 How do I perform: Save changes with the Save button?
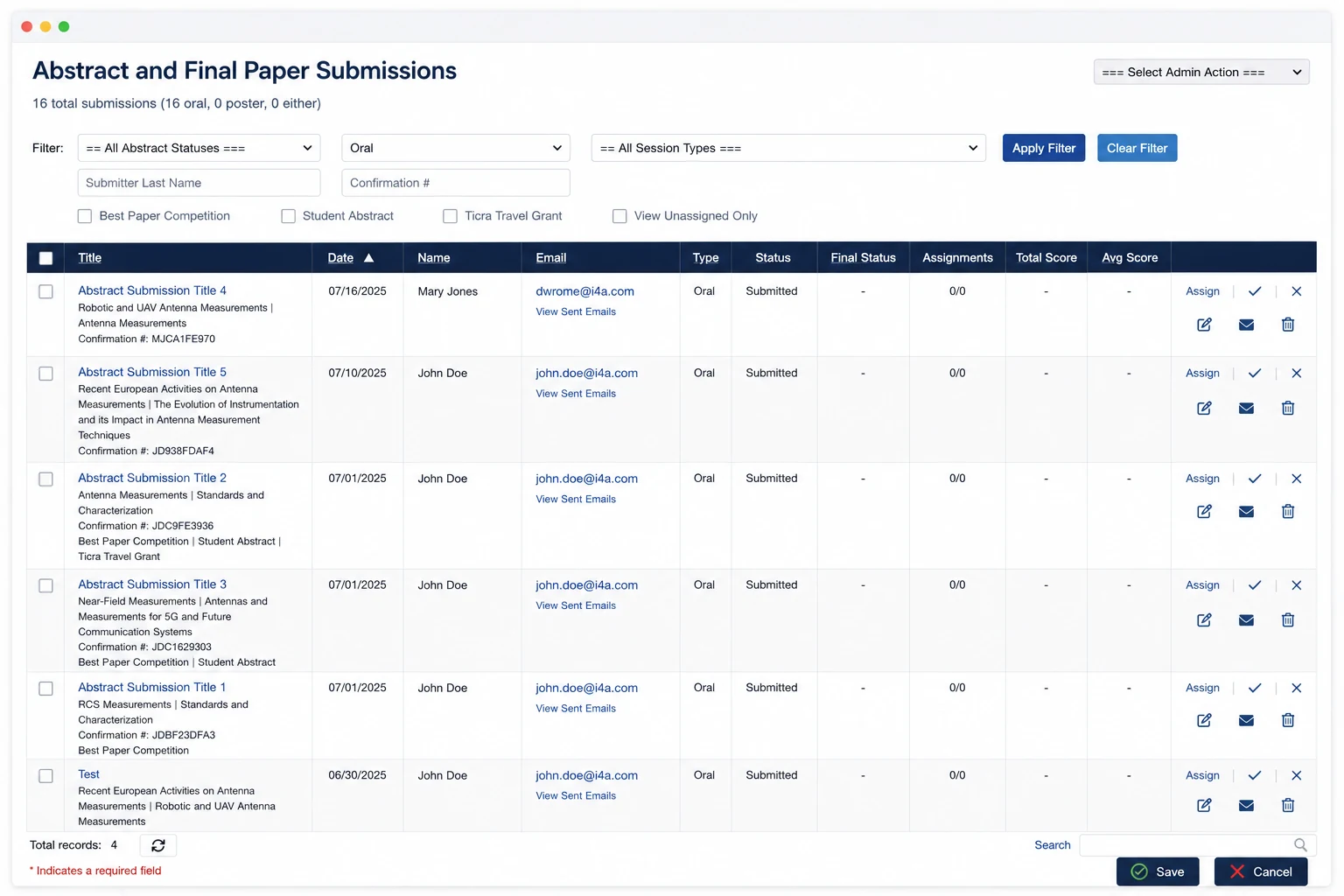tap(1158, 871)
